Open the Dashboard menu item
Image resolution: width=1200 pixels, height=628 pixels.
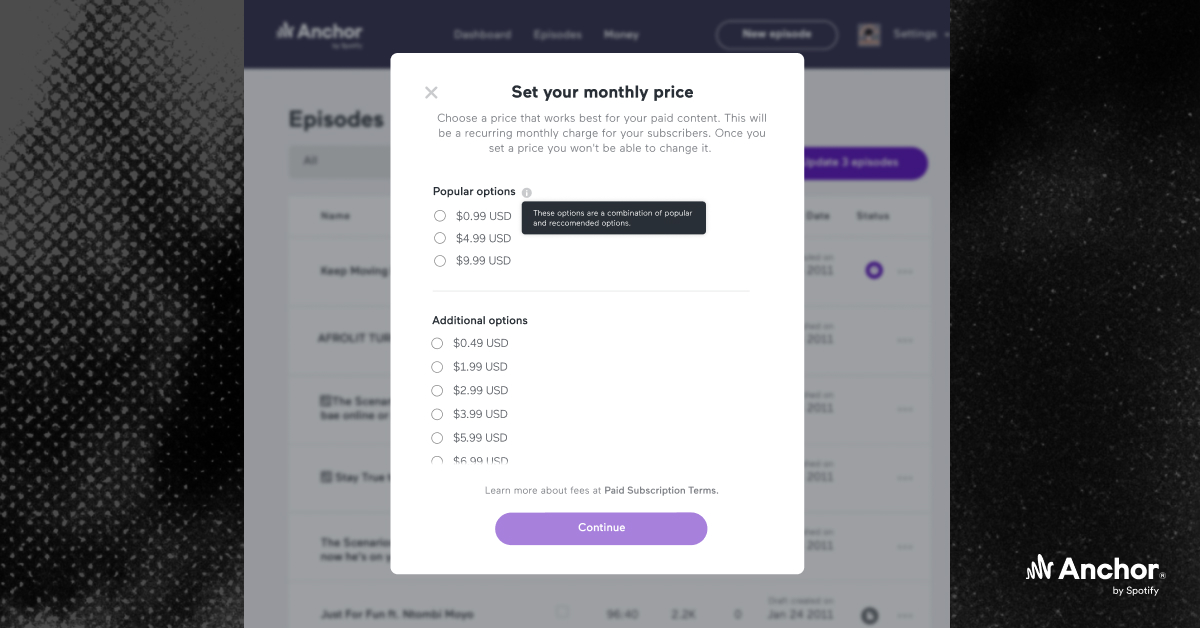click(482, 35)
